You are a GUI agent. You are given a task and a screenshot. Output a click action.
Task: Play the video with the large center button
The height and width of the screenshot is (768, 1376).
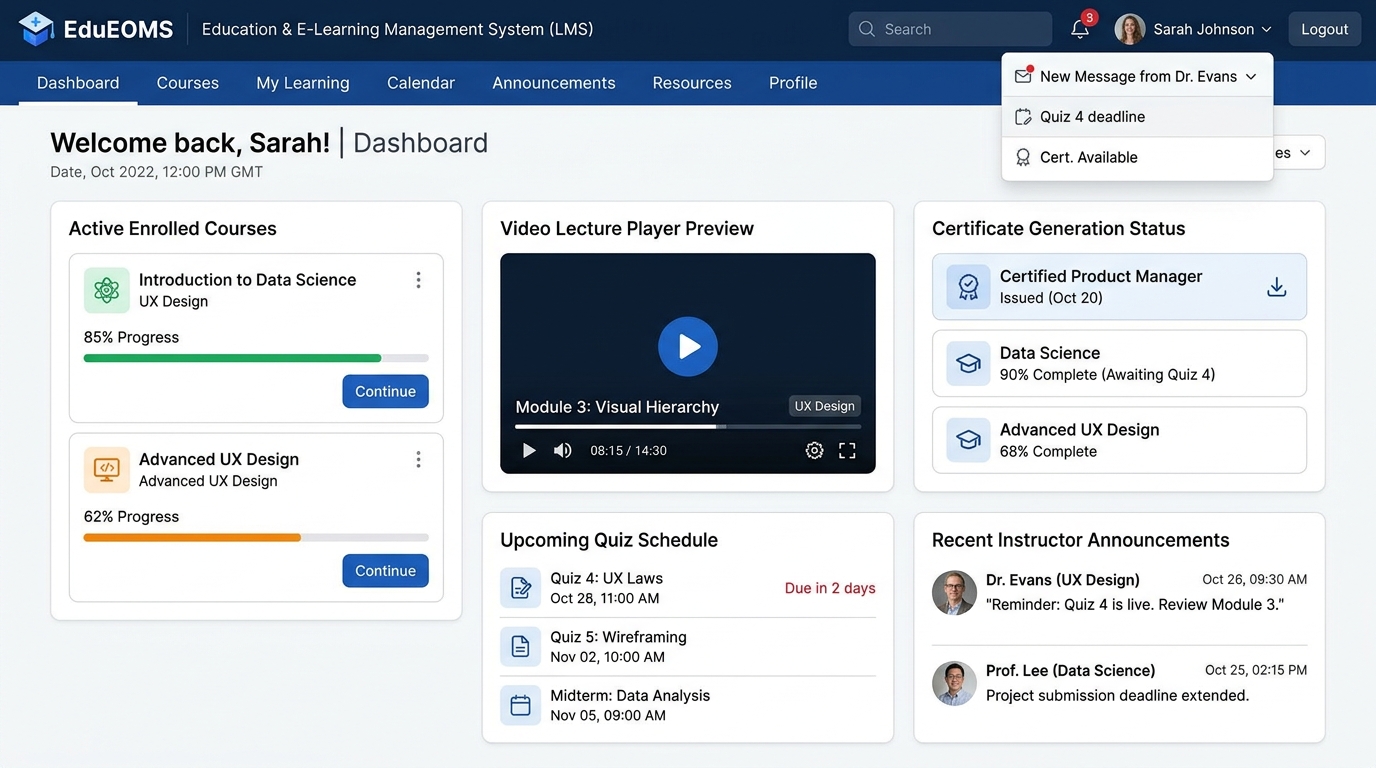[x=688, y=347]
